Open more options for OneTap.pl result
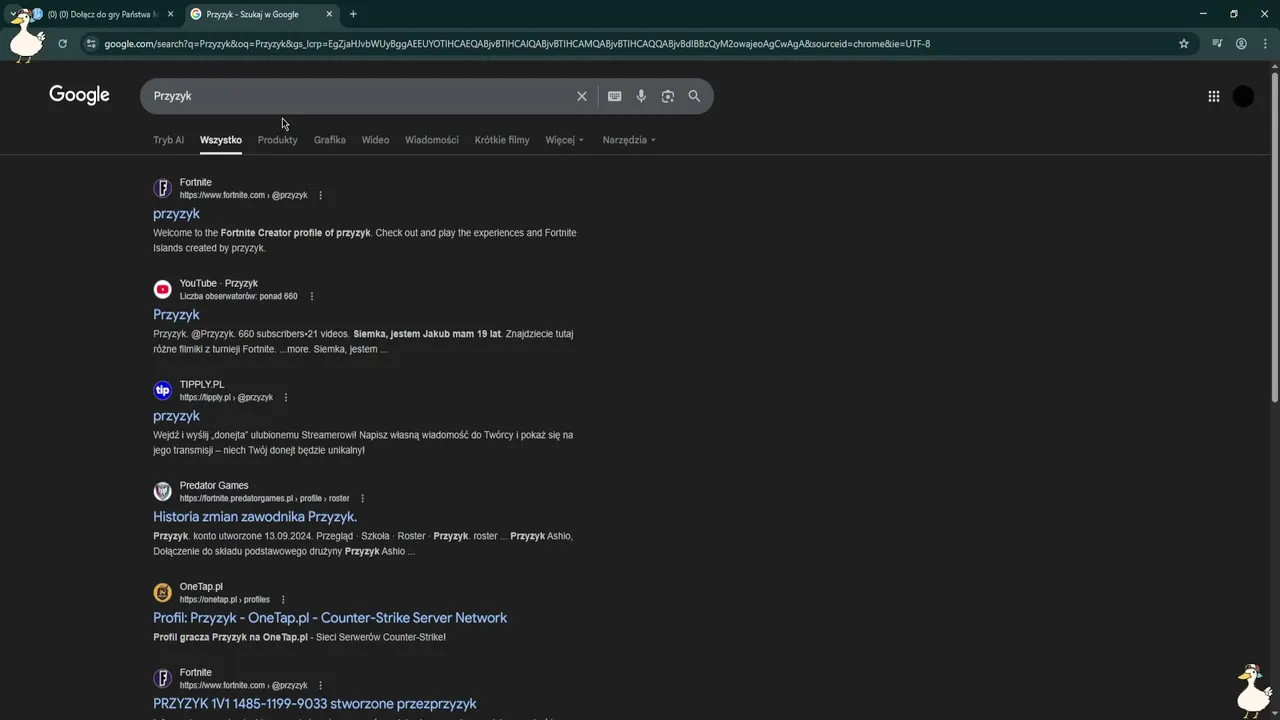The image size is (1280, 720). [x=283, y=599]
